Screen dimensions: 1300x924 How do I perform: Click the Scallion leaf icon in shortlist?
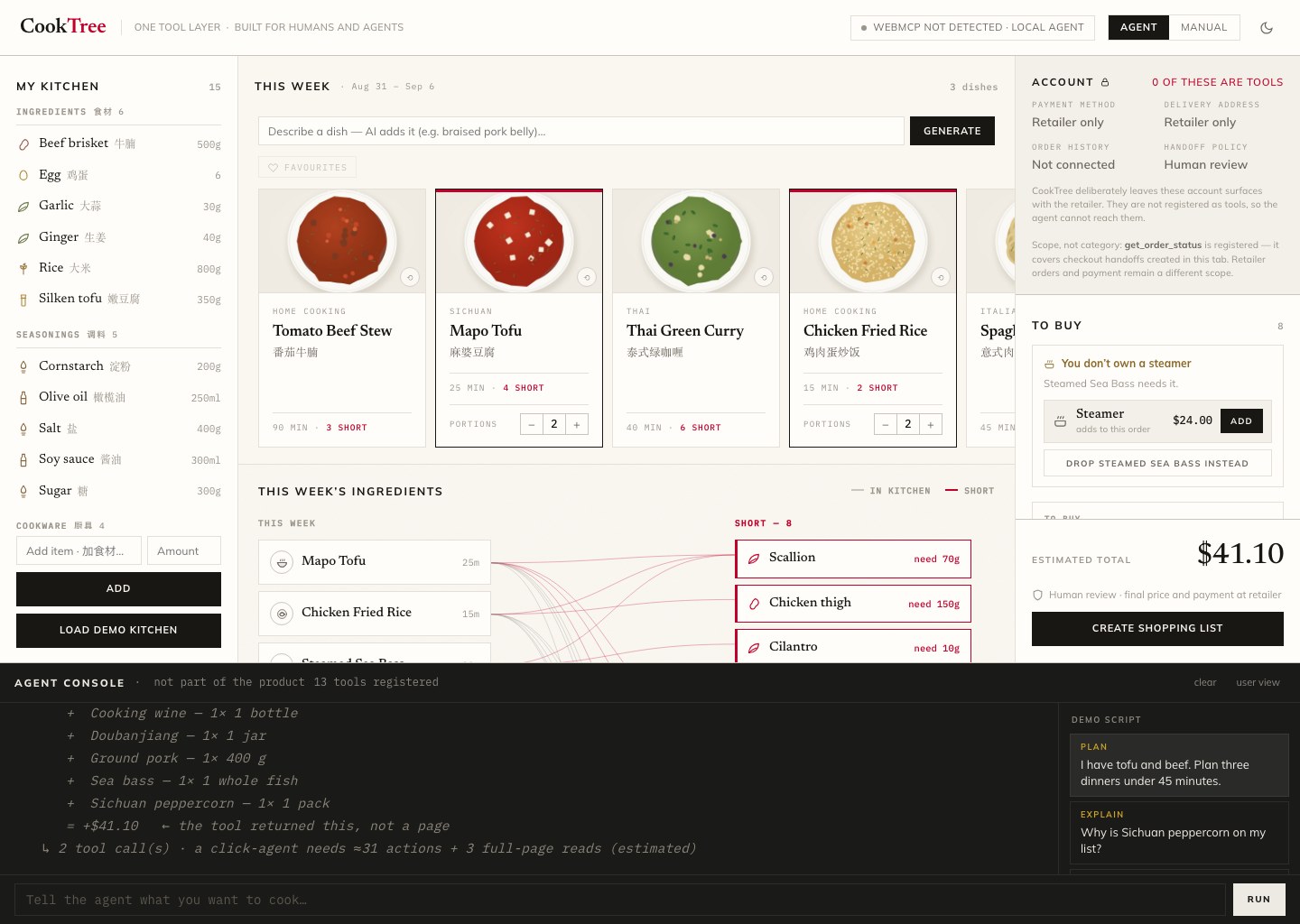pos(754,559)
